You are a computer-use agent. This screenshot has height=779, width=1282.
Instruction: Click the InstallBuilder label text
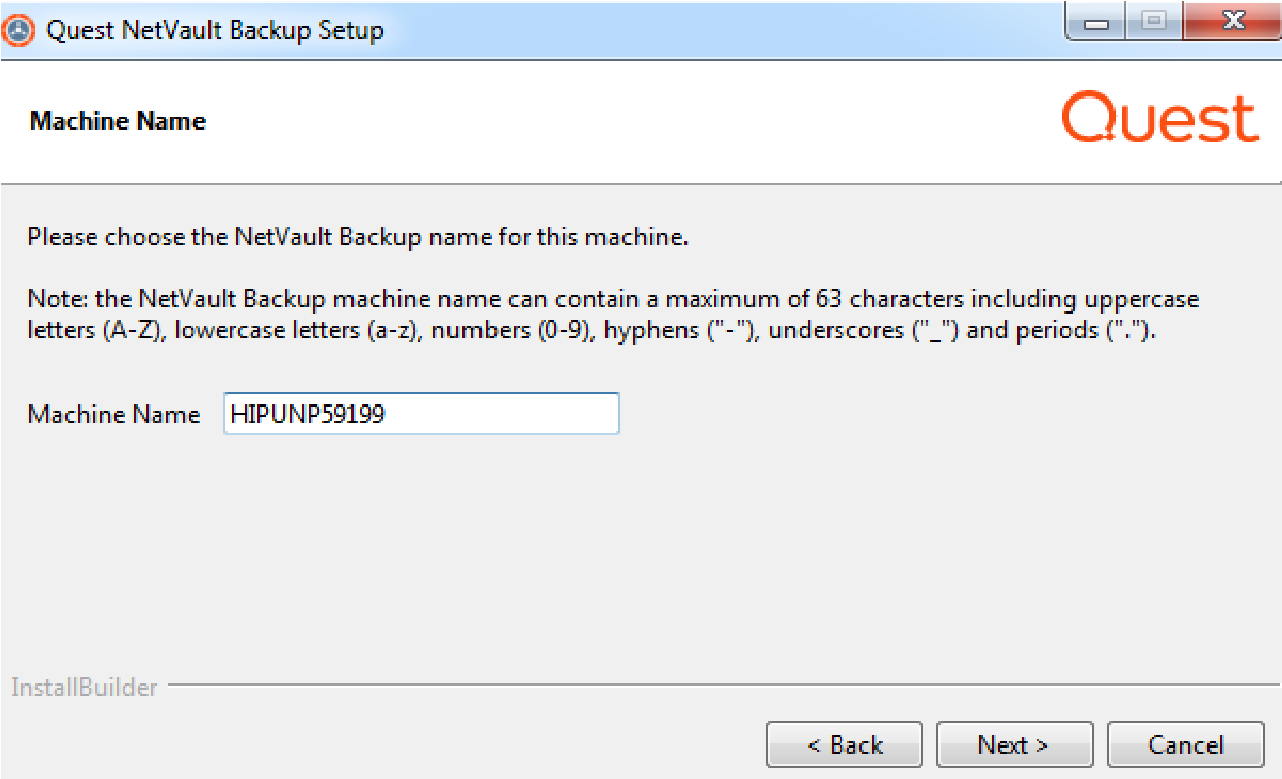pos(84,688)
